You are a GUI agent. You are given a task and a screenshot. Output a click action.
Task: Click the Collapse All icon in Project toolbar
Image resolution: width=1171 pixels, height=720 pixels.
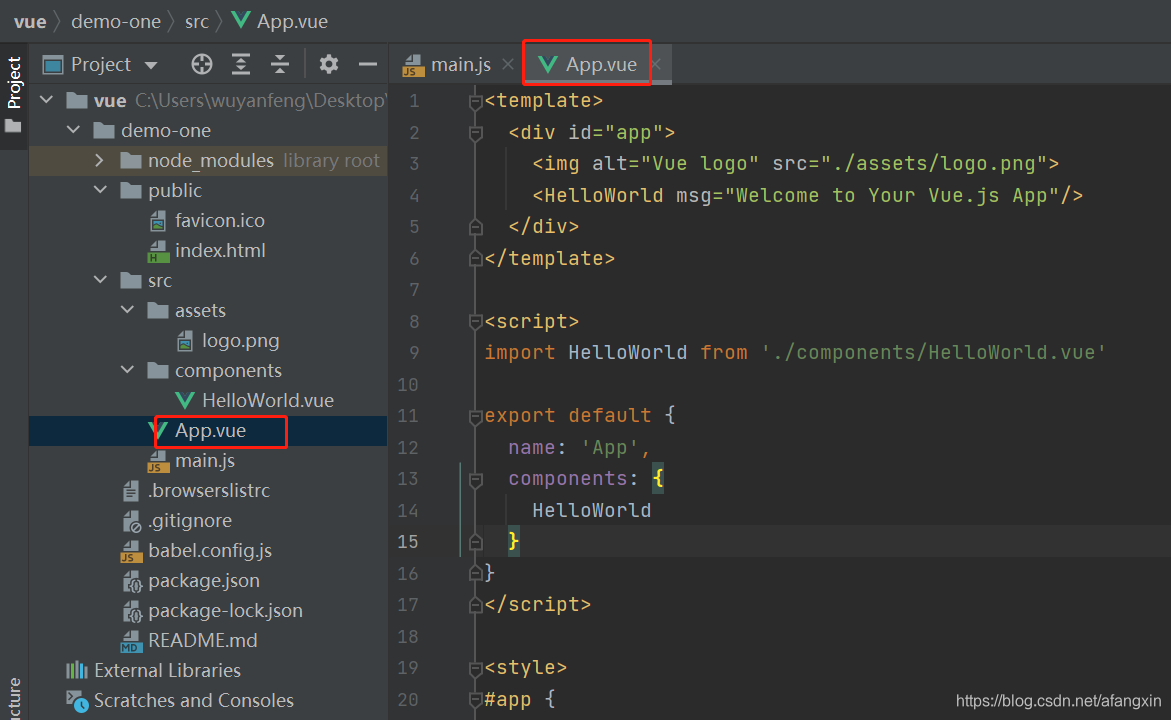280,64
